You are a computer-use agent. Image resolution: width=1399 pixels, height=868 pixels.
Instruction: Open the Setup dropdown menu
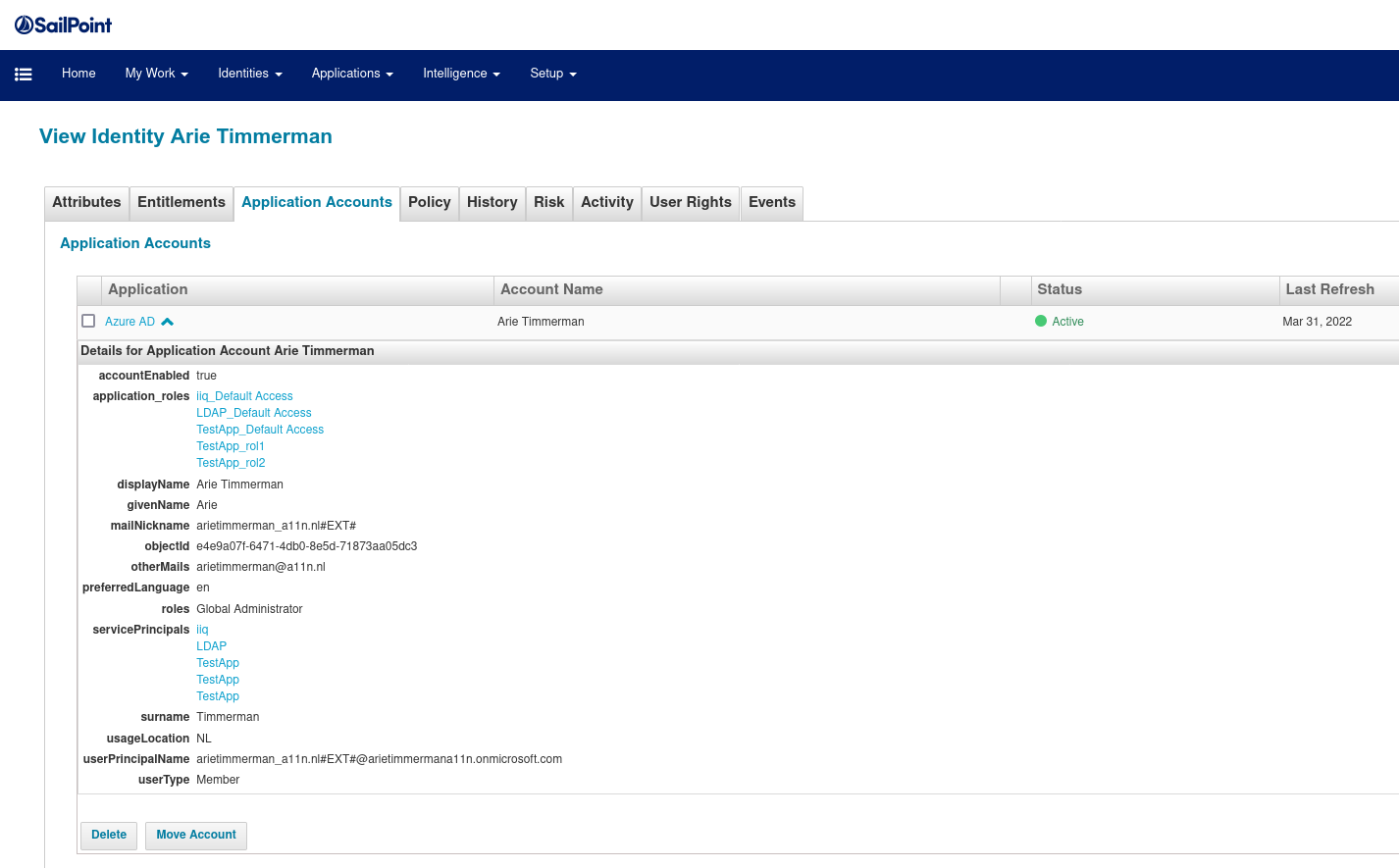[553, 74]
